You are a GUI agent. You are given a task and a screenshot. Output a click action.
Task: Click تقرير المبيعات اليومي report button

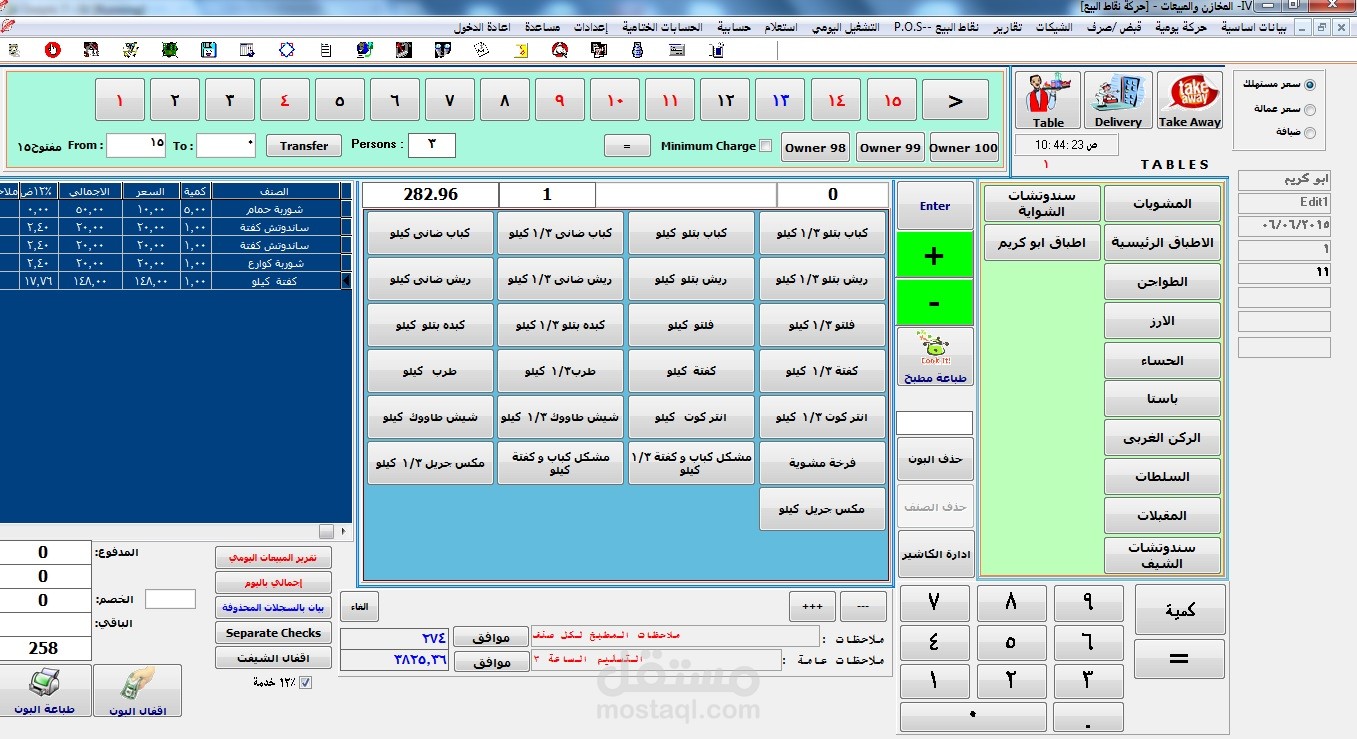(273, 558)
